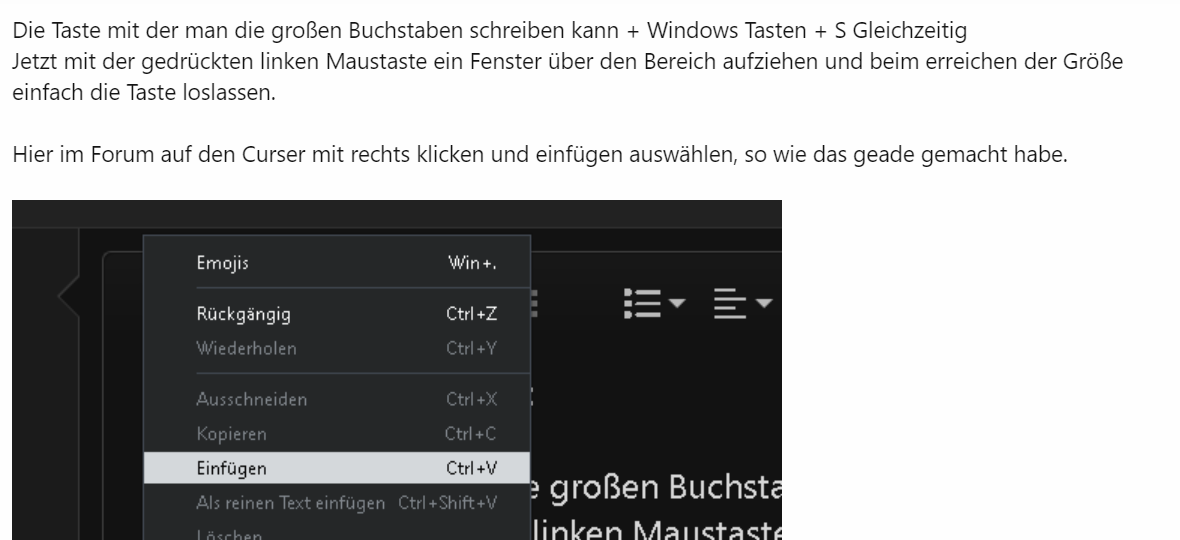Expand the text alignment dropdown arrow
The height and width of the screenshot is (540, 1180).
764,303
